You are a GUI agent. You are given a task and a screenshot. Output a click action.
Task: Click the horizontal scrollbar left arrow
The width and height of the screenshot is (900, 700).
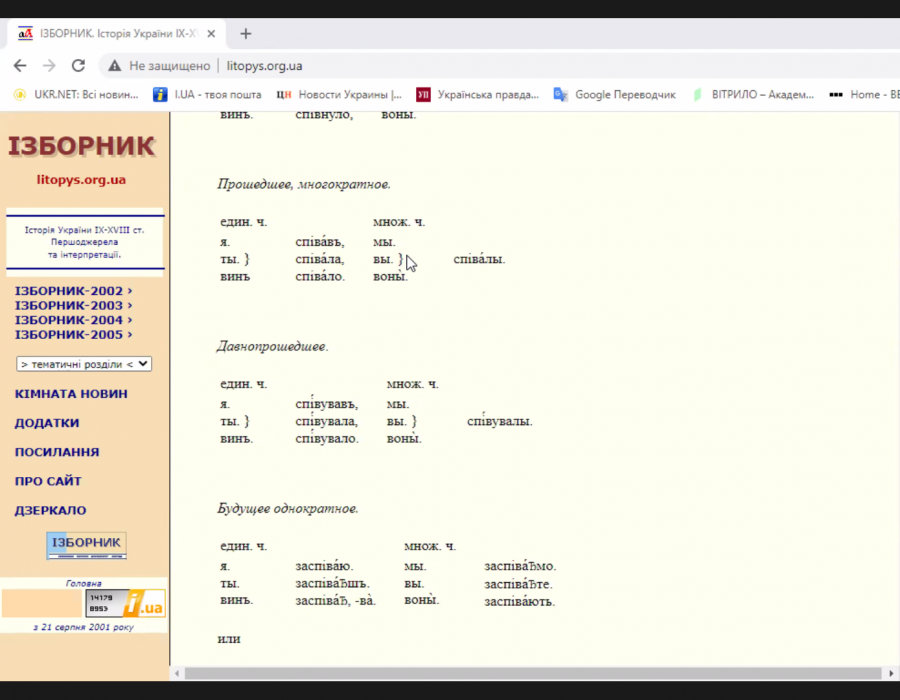click(177, 673)
